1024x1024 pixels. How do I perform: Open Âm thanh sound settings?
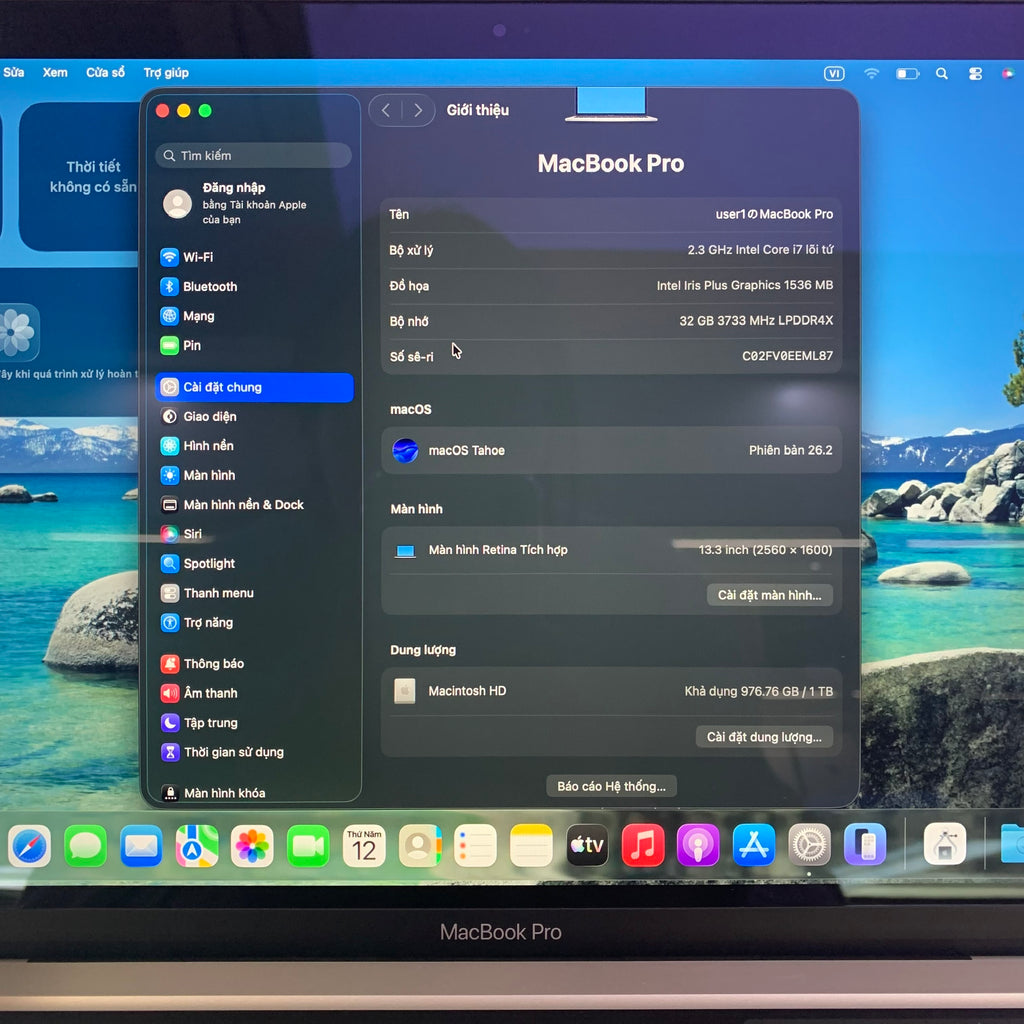tap(210, 693)
